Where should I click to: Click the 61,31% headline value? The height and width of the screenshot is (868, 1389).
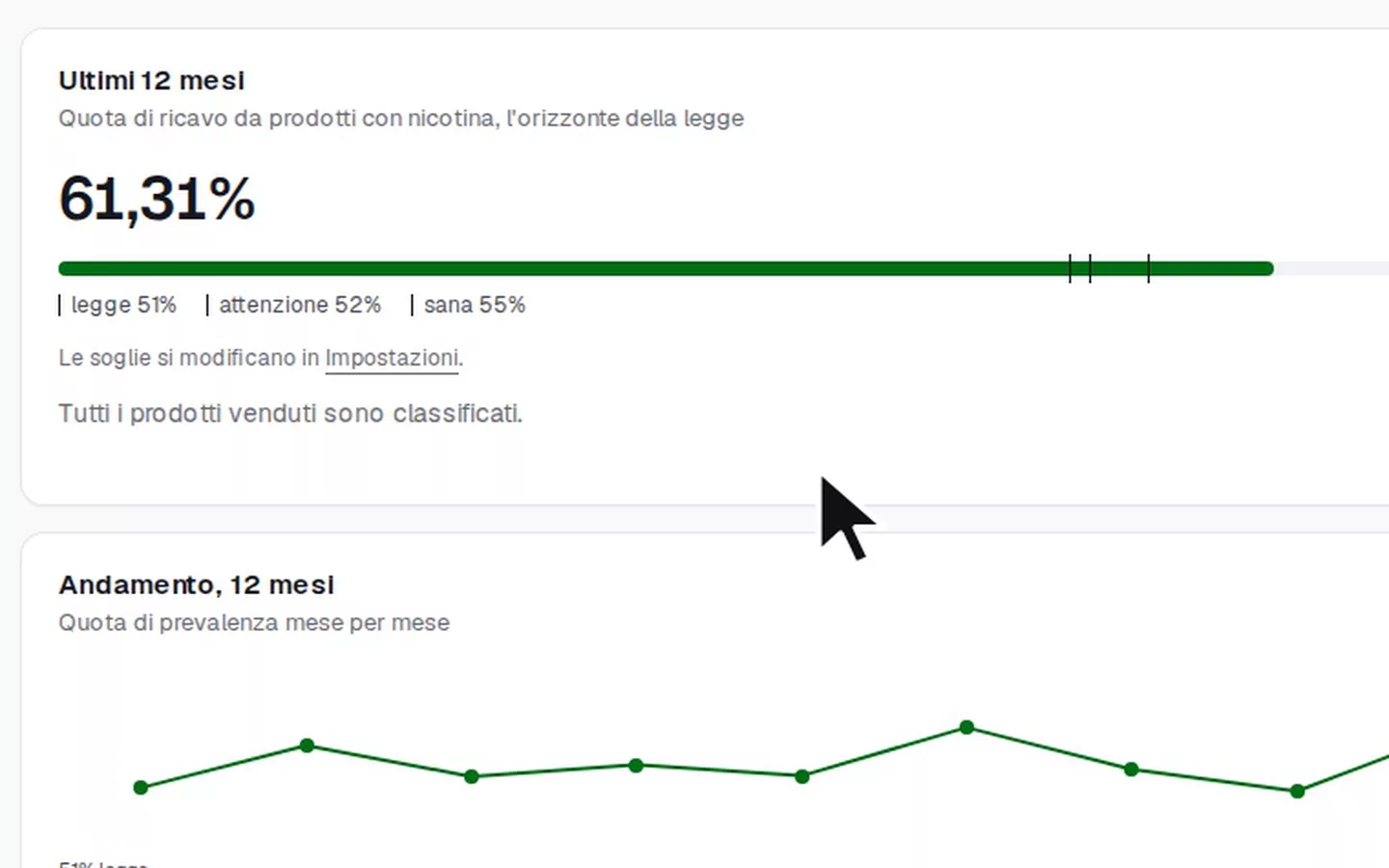click(156, 199)
